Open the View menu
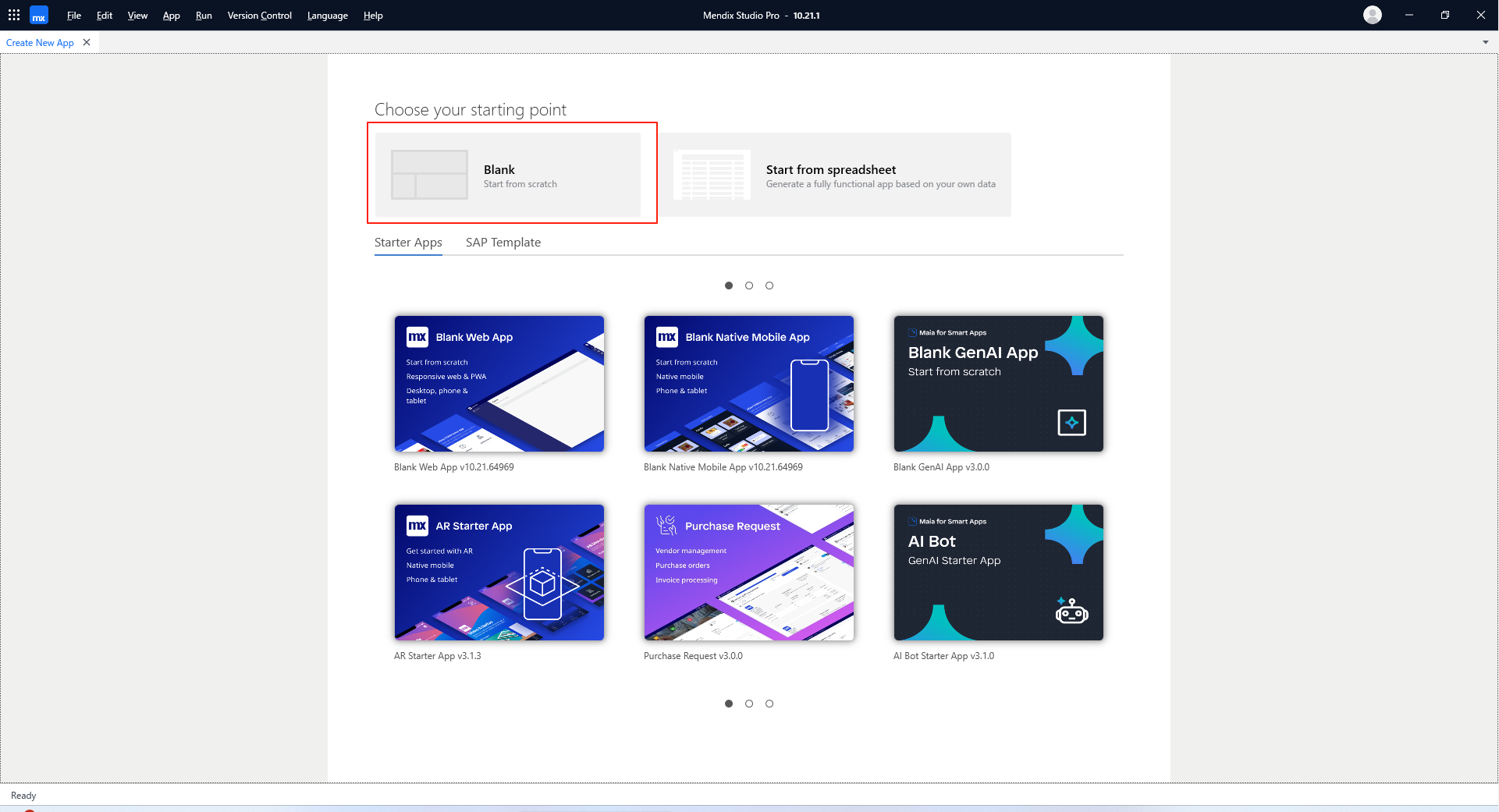Image resolution: width=1499 pixels, height=812 pixels. [137, 16]
